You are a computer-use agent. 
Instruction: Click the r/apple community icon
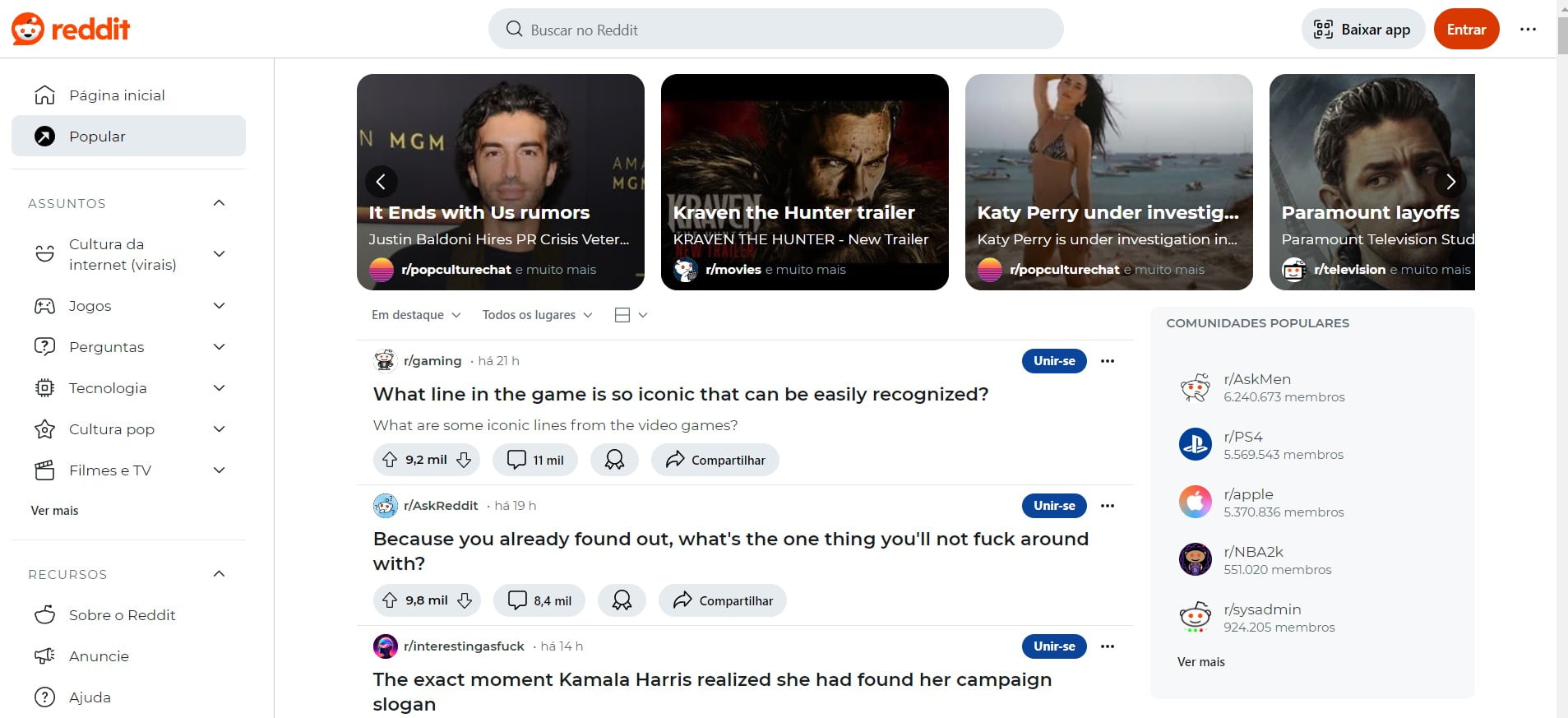tap(1195, 502)
